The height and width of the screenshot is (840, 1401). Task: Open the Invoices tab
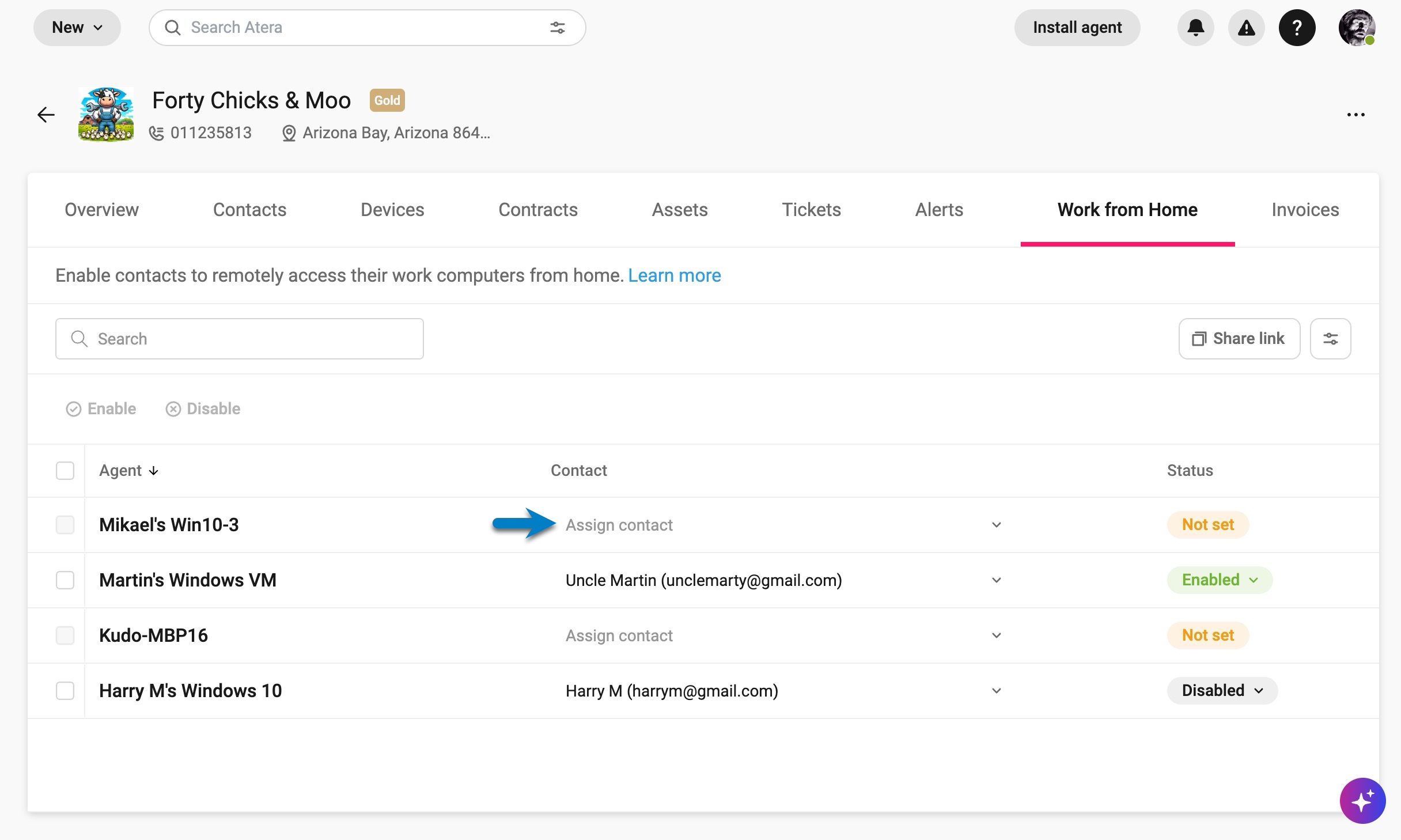pyautogui.click(x=1305, y=210)
